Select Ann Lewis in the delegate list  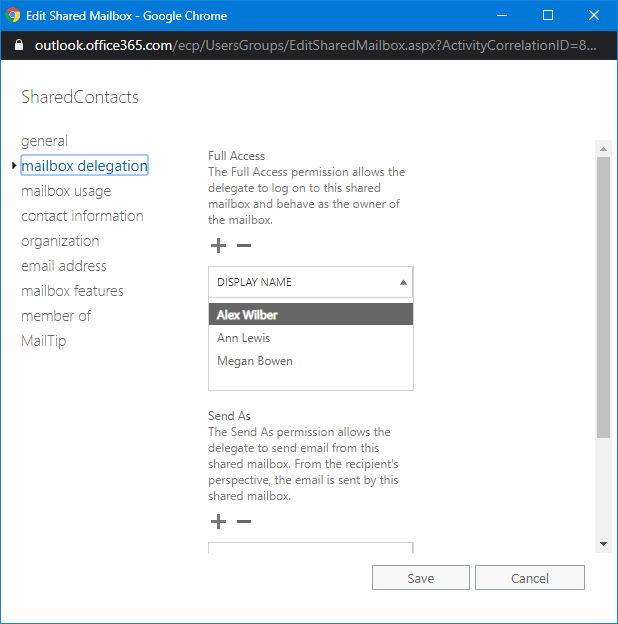(311, 338)
